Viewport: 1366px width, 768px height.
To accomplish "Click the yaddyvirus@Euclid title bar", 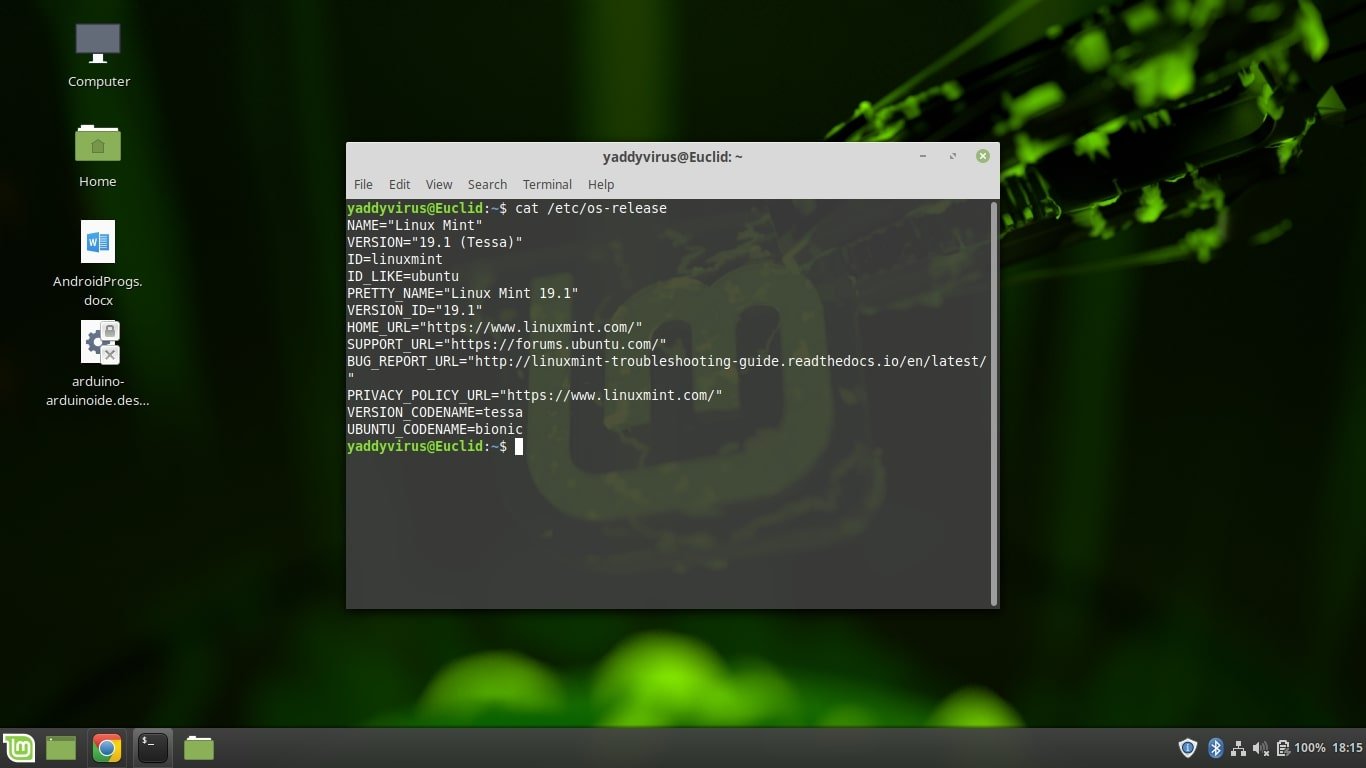I will point(672,156).
